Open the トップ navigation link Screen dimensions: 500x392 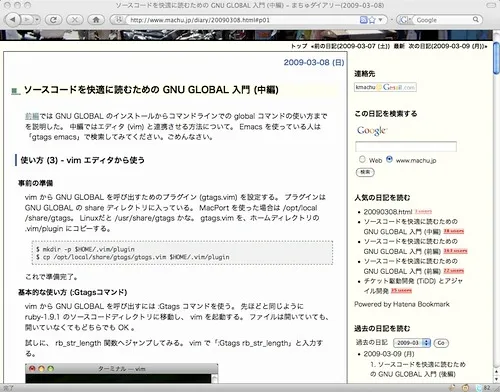coord(299,46)
